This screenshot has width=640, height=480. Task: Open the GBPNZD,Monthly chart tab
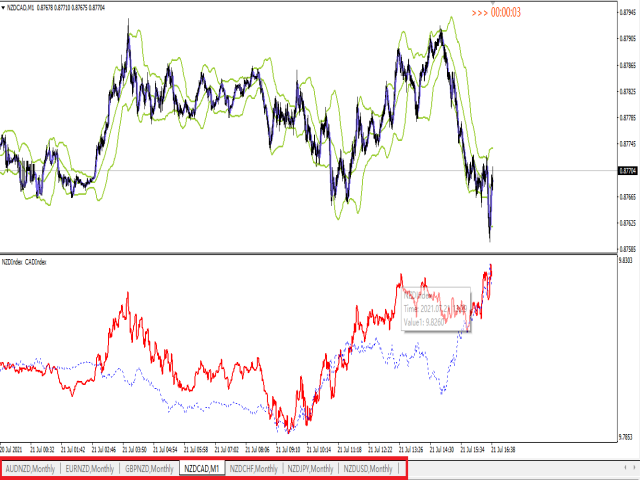(149, 469)
